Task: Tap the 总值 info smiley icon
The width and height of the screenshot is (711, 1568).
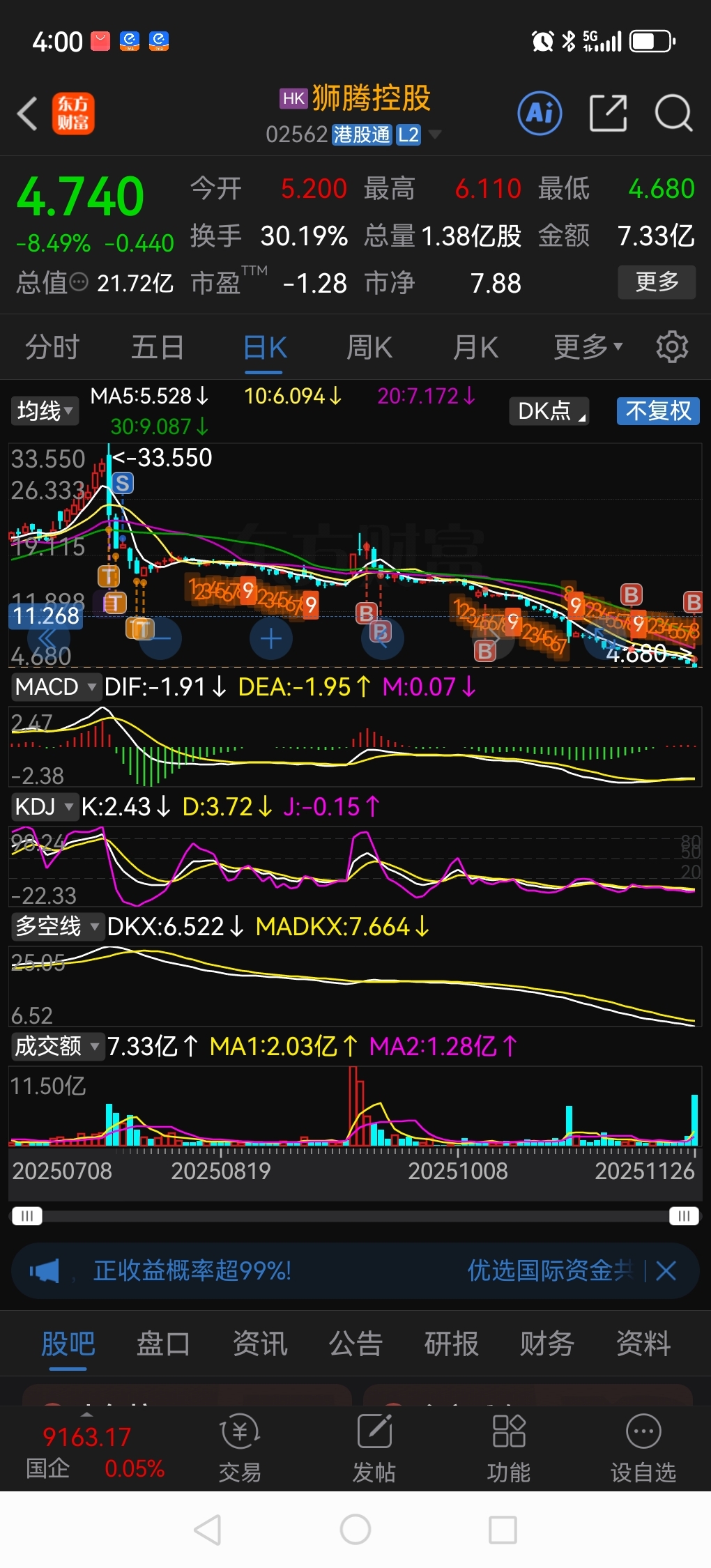Action: click(79, 282)
